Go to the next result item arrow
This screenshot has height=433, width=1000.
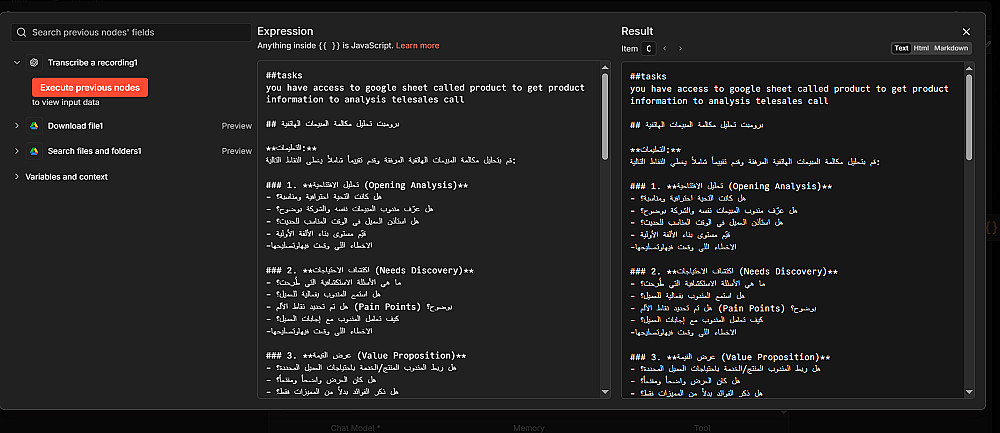tap(680, 48)
